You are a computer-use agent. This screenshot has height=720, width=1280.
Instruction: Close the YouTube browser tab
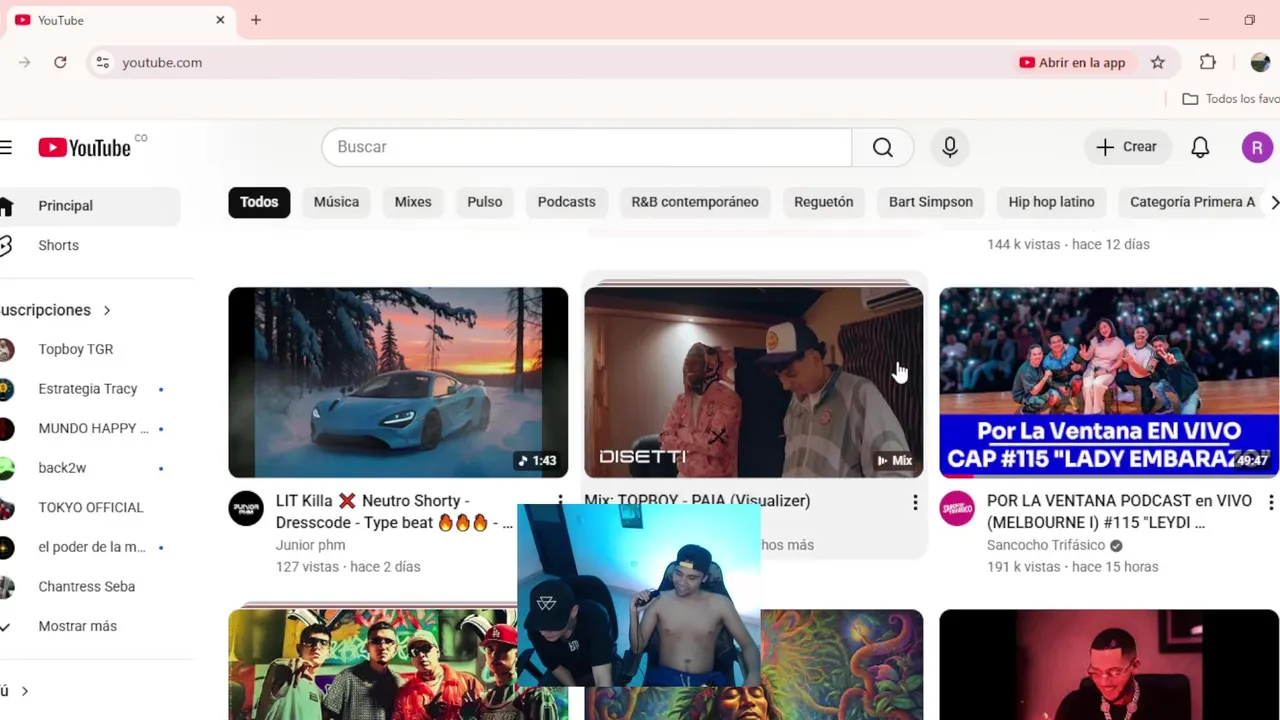coord(220,20)
